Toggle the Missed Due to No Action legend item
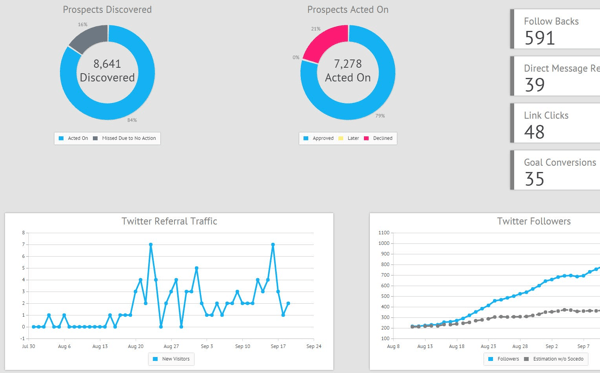The width and height of the screenshot is (600, 373). pos(124,138)
